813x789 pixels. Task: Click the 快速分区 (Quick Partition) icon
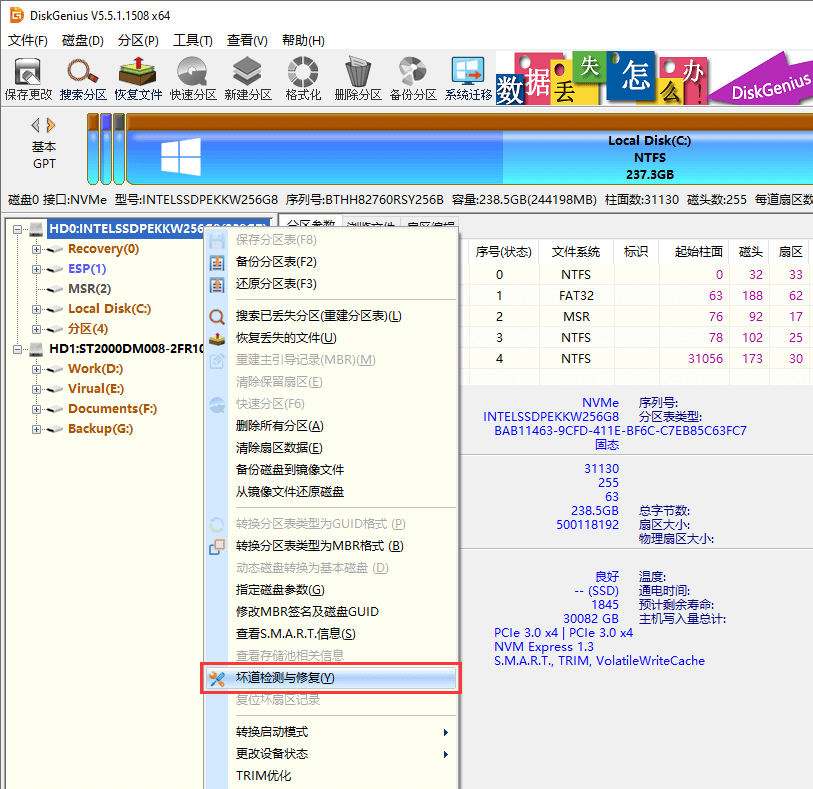point(193,77)
